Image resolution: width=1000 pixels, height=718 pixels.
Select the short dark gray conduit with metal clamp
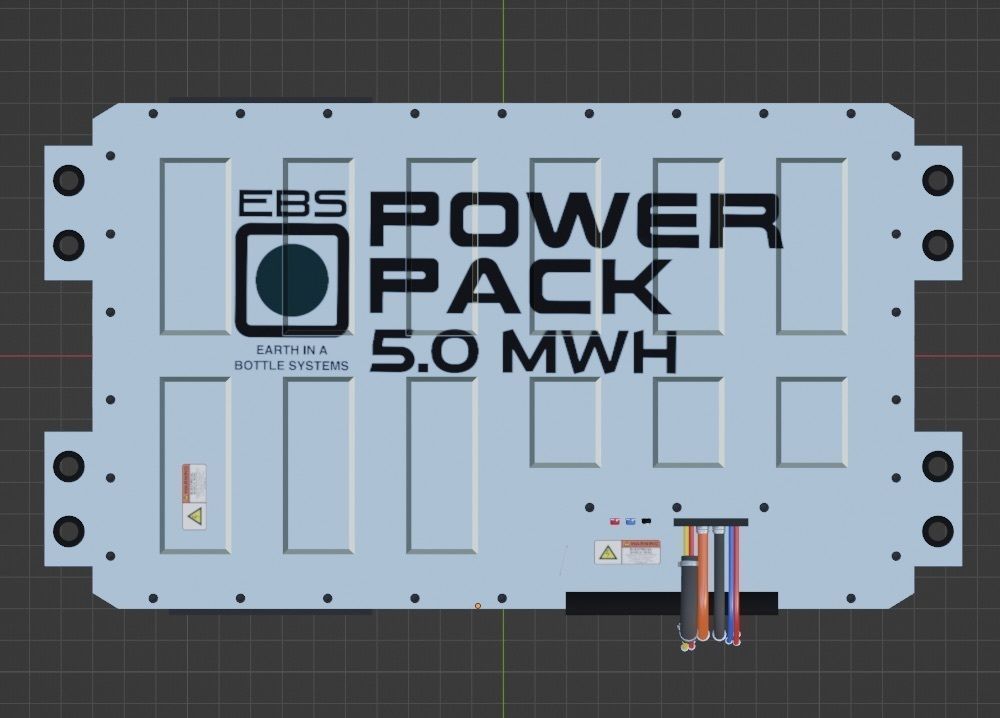pyautogui.click(x=689, y=597)
